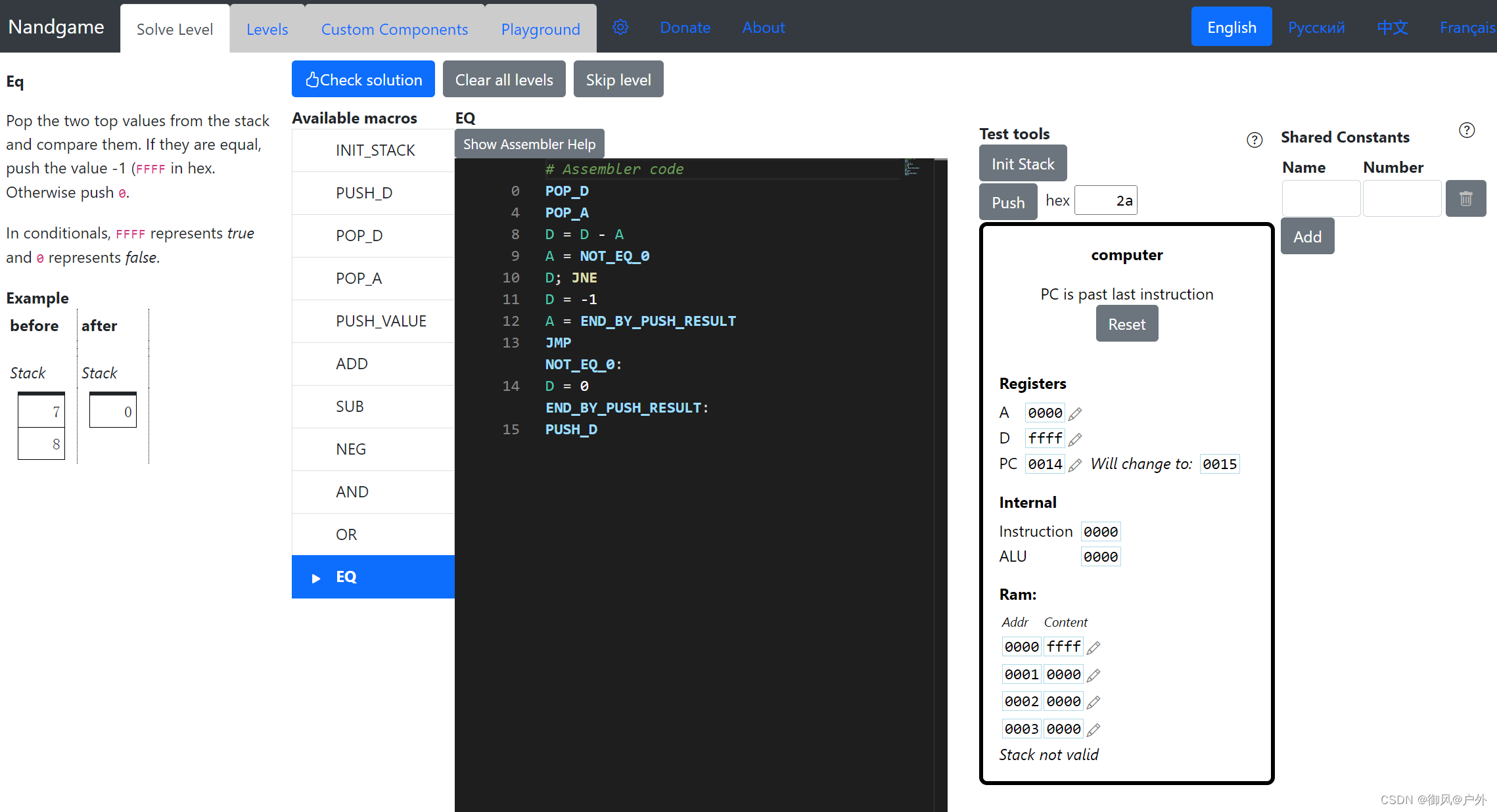Click the Push button
The width and height of the screenshot is (1497, 812).
click(x=1008, y=202)
